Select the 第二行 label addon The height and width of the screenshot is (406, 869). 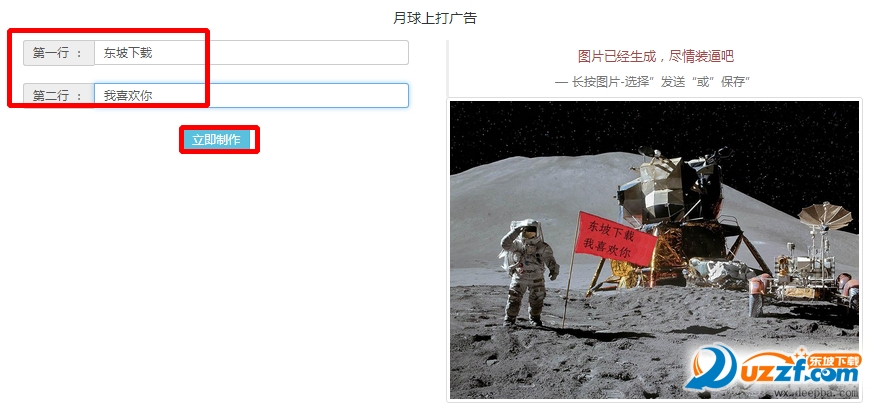pos(59,95)
